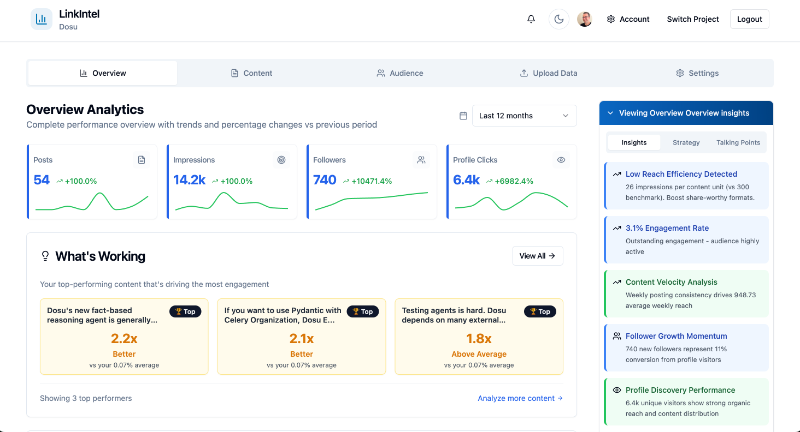Image resolution: width=800 pixels, height=432 pixels.
Task: Click the user profile avatar
Action: (585, 19)
